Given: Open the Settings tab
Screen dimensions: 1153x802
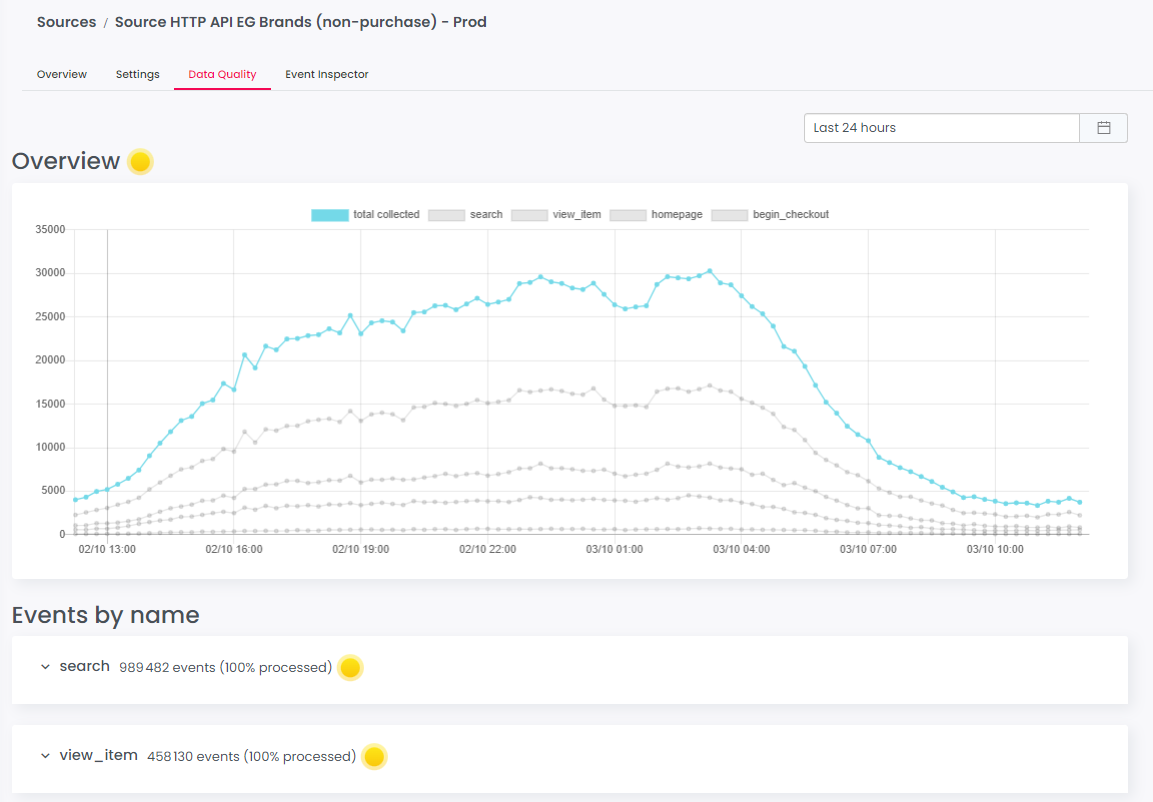Looking at the screenshot, I should 137,75.
